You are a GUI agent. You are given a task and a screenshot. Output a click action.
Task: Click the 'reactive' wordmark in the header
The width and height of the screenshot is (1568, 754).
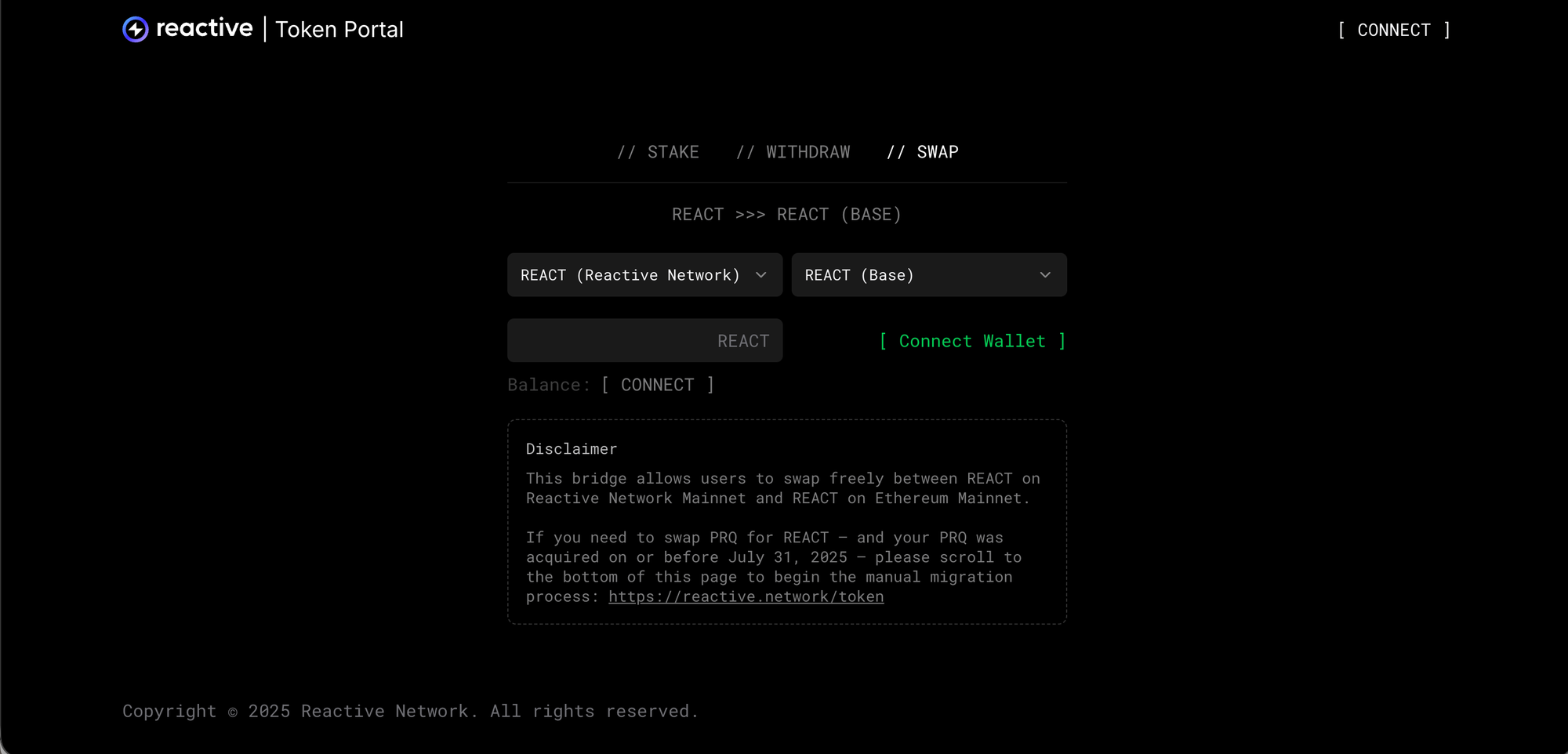[x=204, y=28]
